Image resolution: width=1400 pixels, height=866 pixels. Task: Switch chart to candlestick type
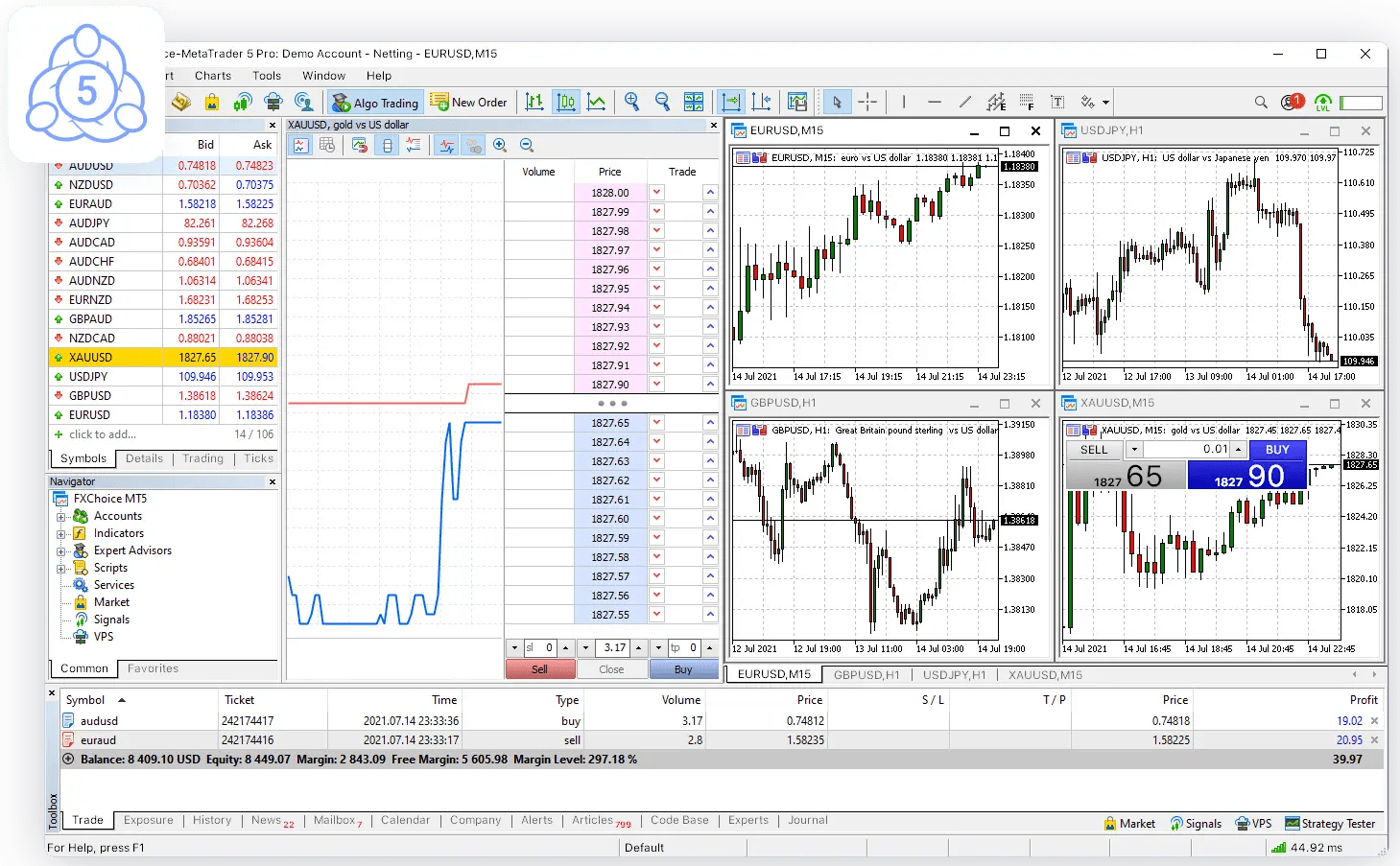(x=566, y=102)
